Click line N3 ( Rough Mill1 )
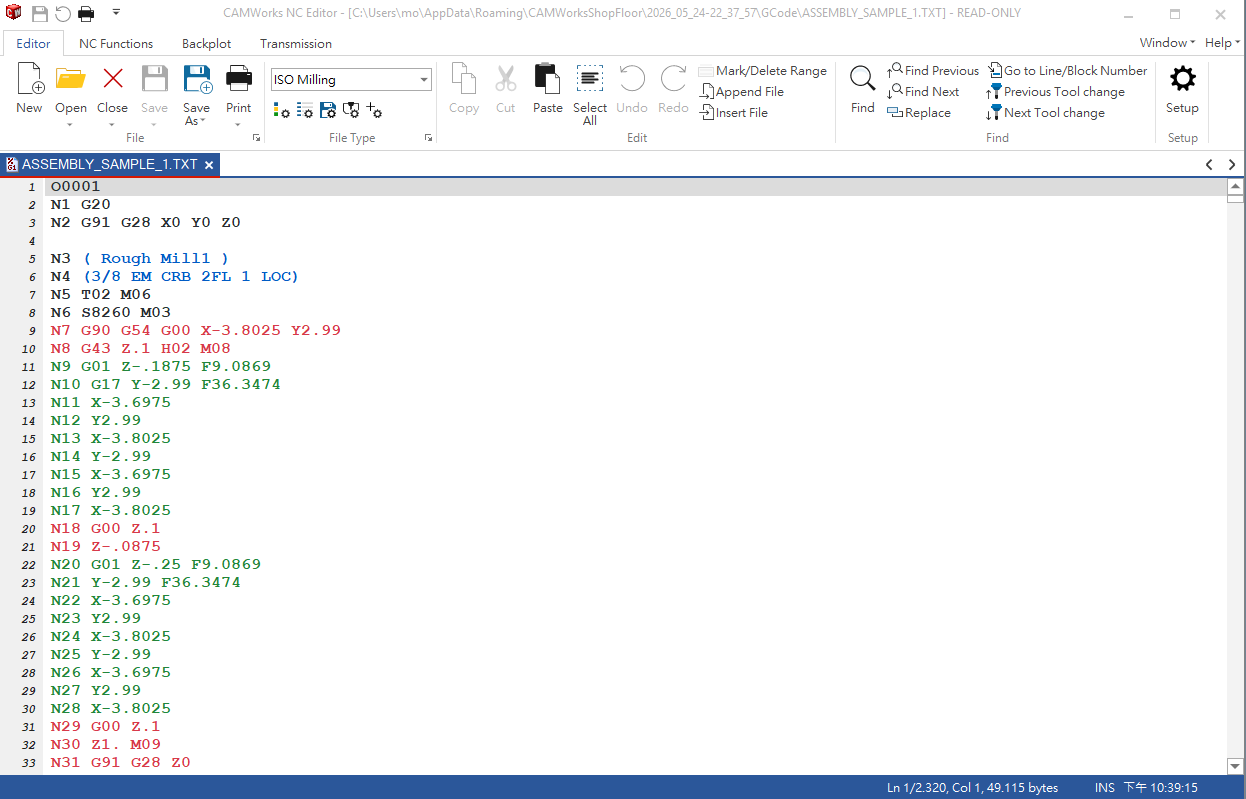This screenshot has width=1246, height=799. [x=140, y=258]
